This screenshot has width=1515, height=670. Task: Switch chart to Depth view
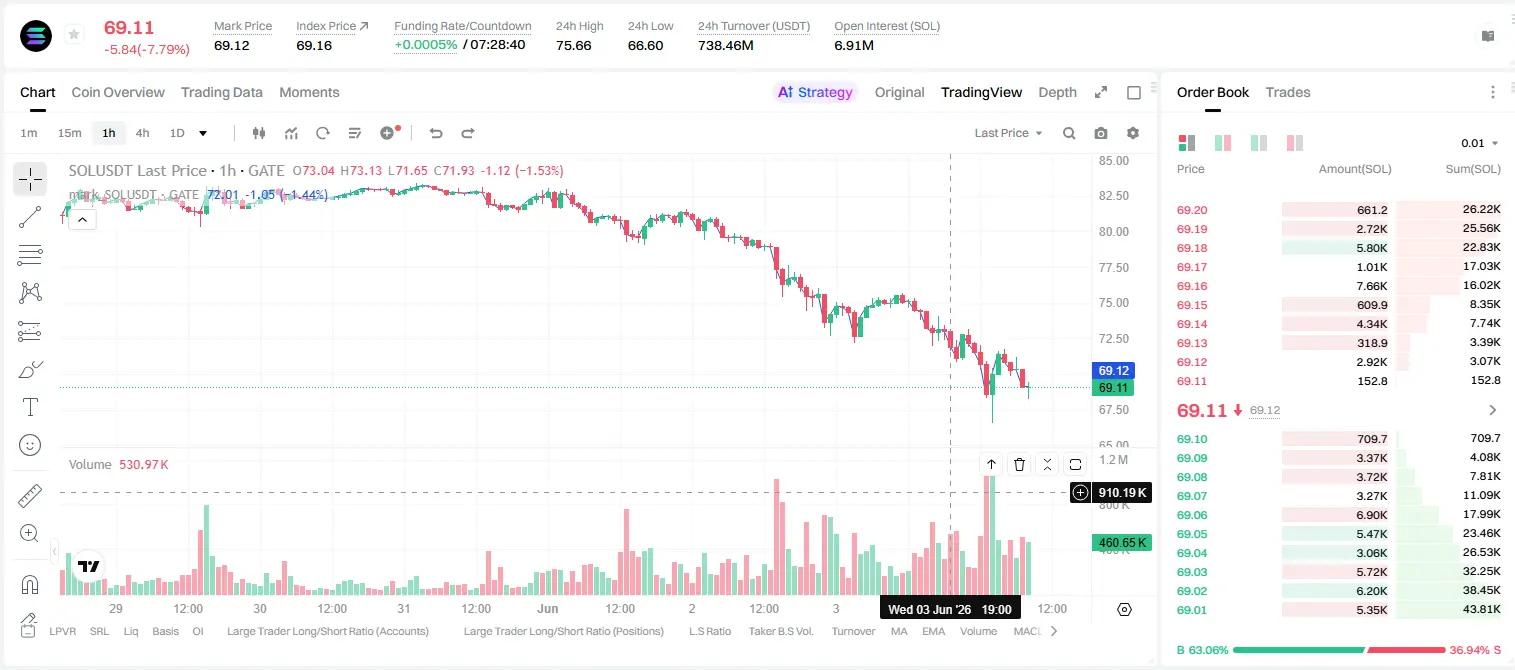1057,92
